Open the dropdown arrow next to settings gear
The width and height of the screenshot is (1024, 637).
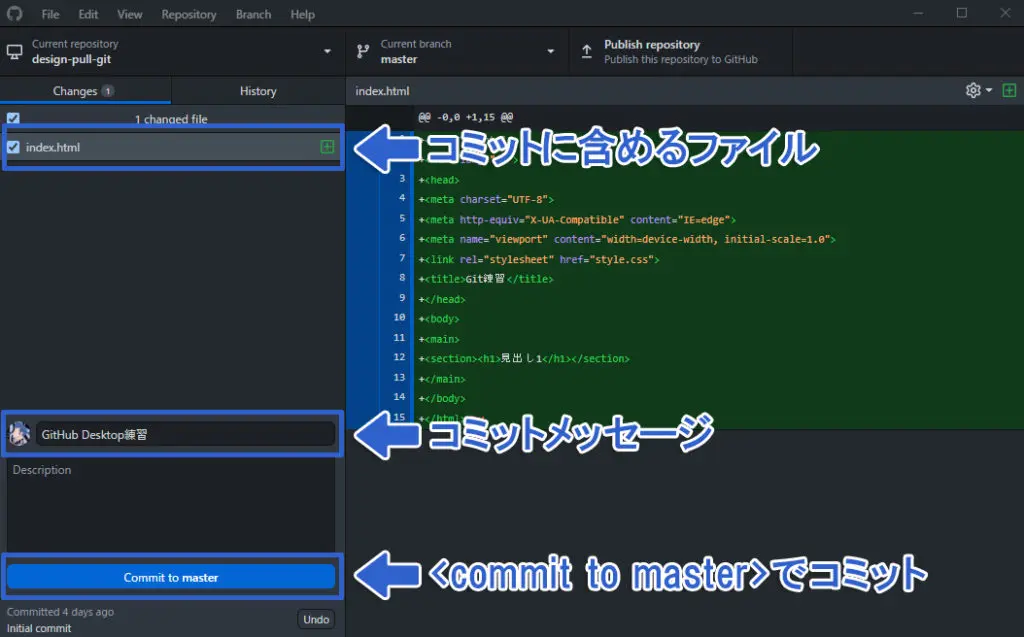pos(989,91)
